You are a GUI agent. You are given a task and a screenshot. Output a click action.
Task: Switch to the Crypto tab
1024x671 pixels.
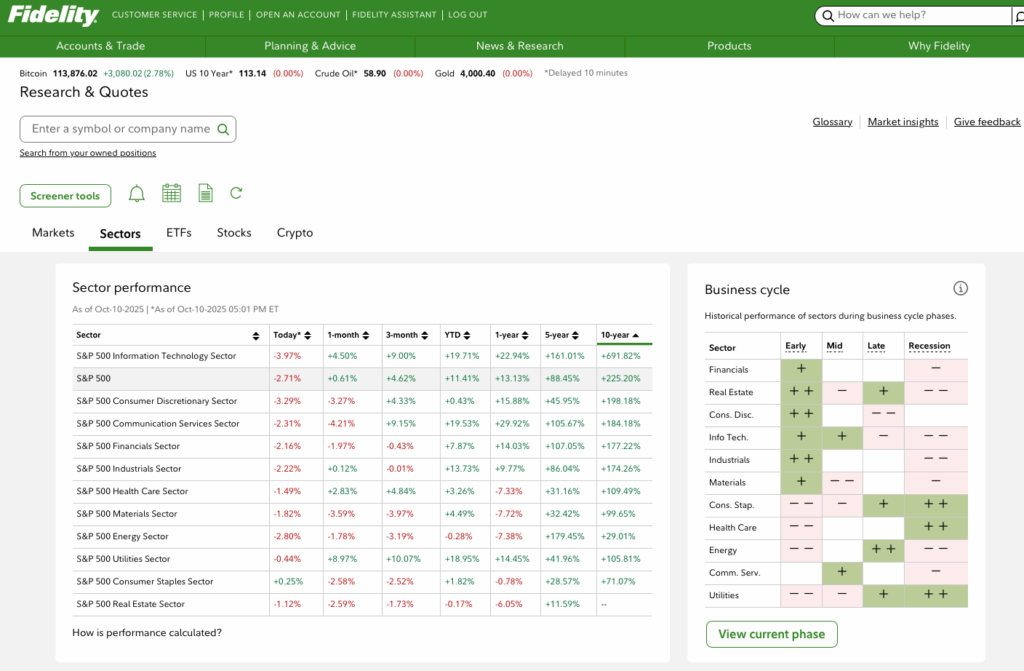[295, 233]
